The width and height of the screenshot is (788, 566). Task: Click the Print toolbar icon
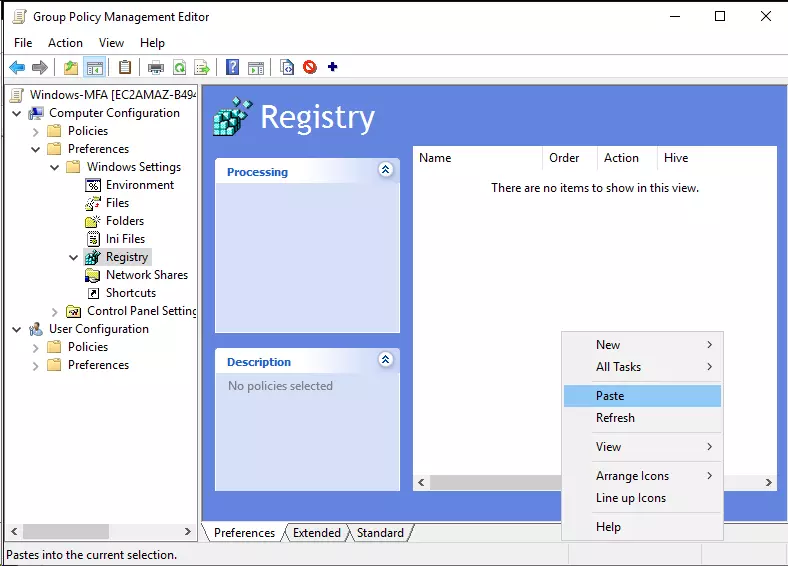point(156,67)
